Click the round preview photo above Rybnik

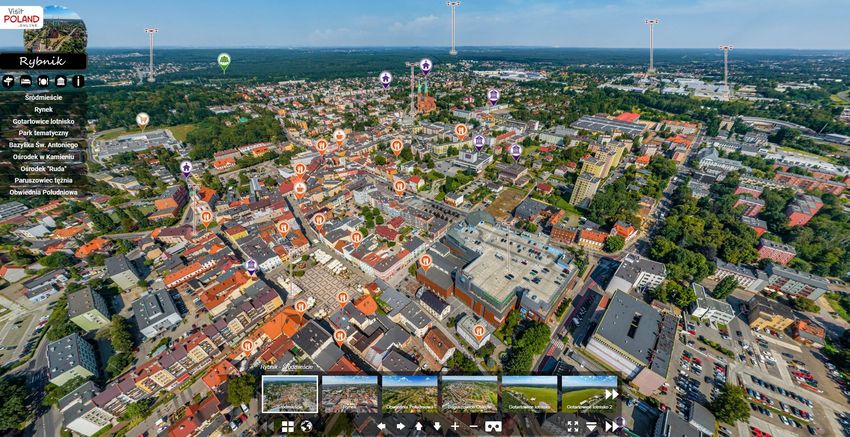point(55,30)
